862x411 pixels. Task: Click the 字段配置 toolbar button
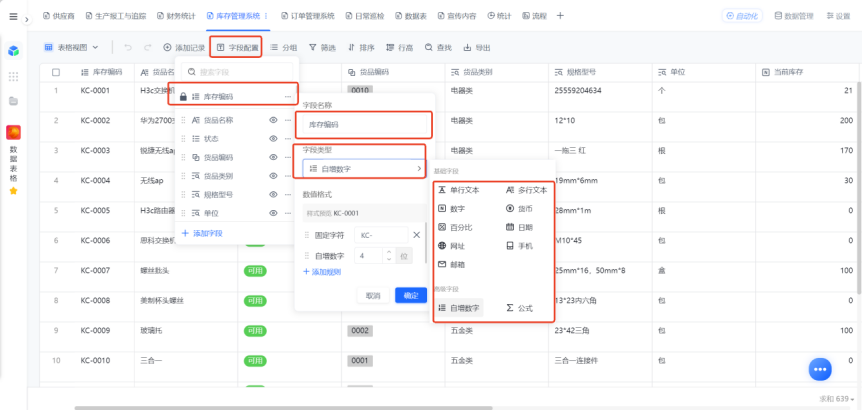point(237,48)
